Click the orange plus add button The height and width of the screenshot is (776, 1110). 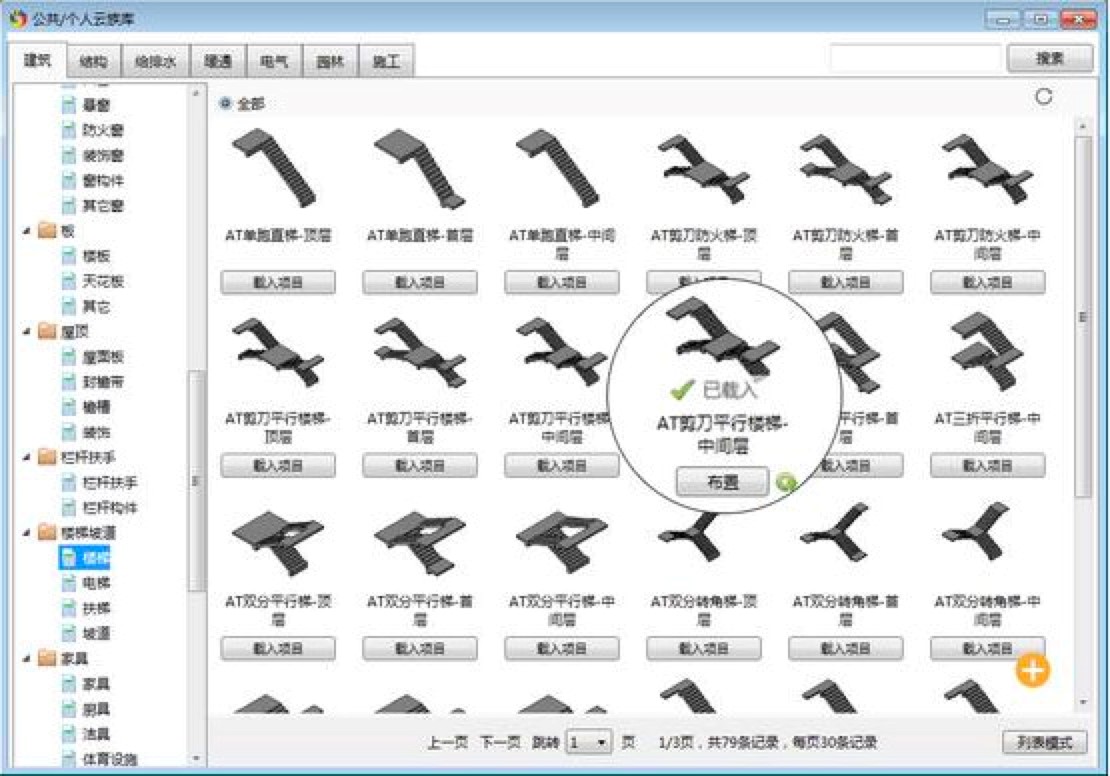[x=1032, y=670]
